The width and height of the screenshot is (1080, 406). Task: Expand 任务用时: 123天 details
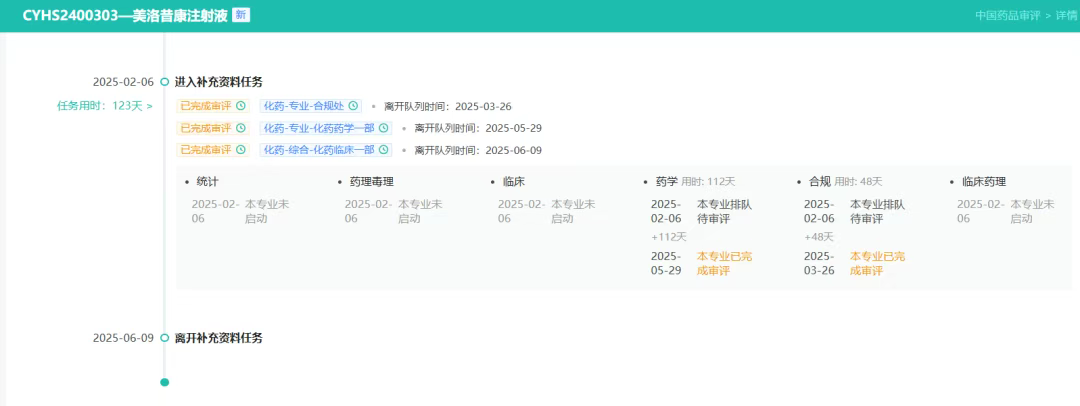104,106
